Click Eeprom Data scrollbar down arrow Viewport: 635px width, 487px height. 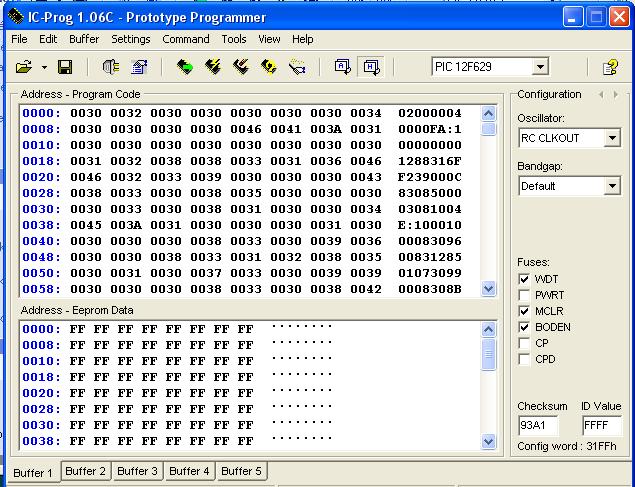(489, 441)
